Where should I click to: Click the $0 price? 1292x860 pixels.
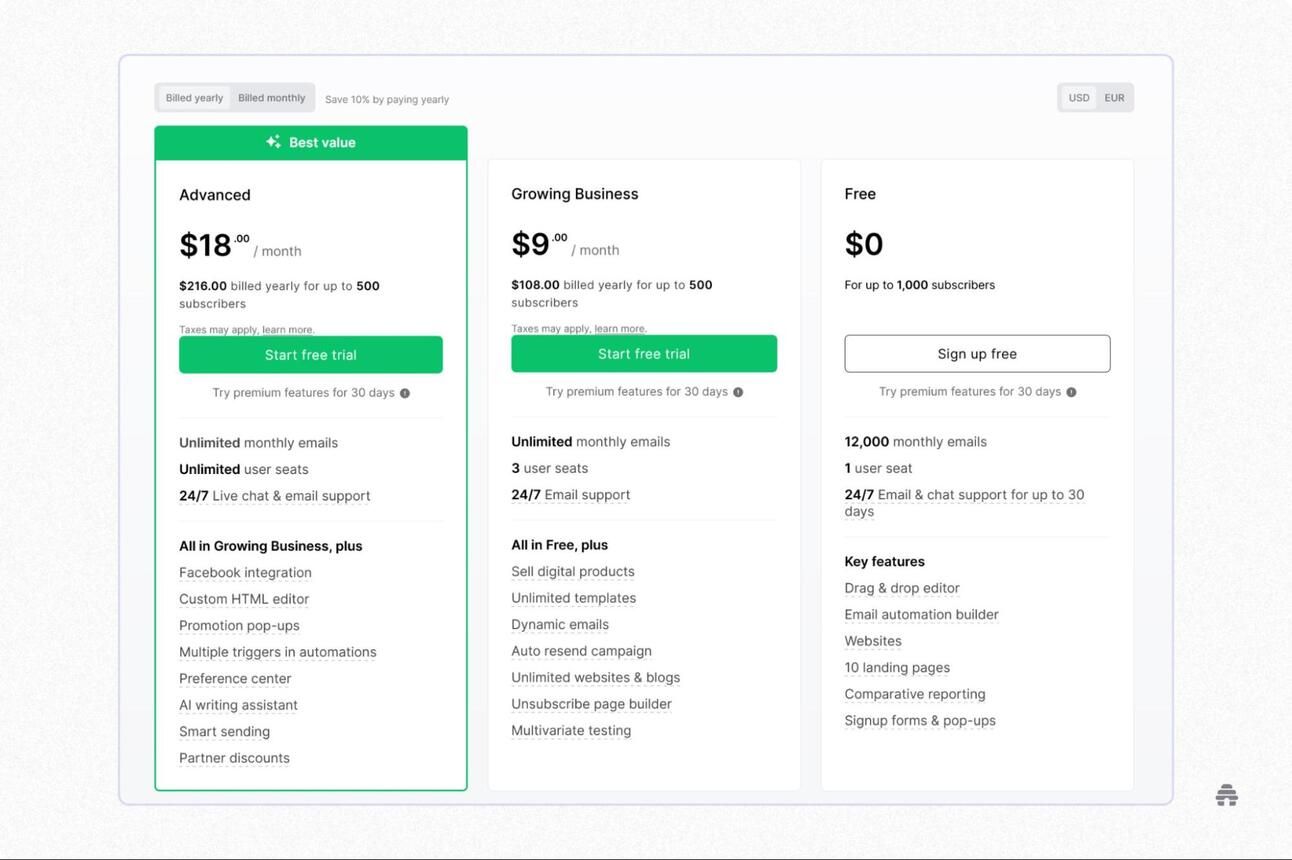coord(864,244)
